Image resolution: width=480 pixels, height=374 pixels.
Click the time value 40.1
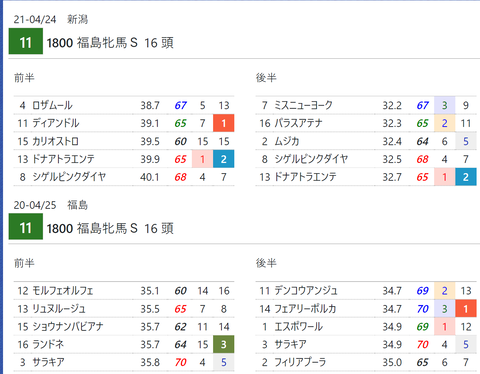[150, 177]
